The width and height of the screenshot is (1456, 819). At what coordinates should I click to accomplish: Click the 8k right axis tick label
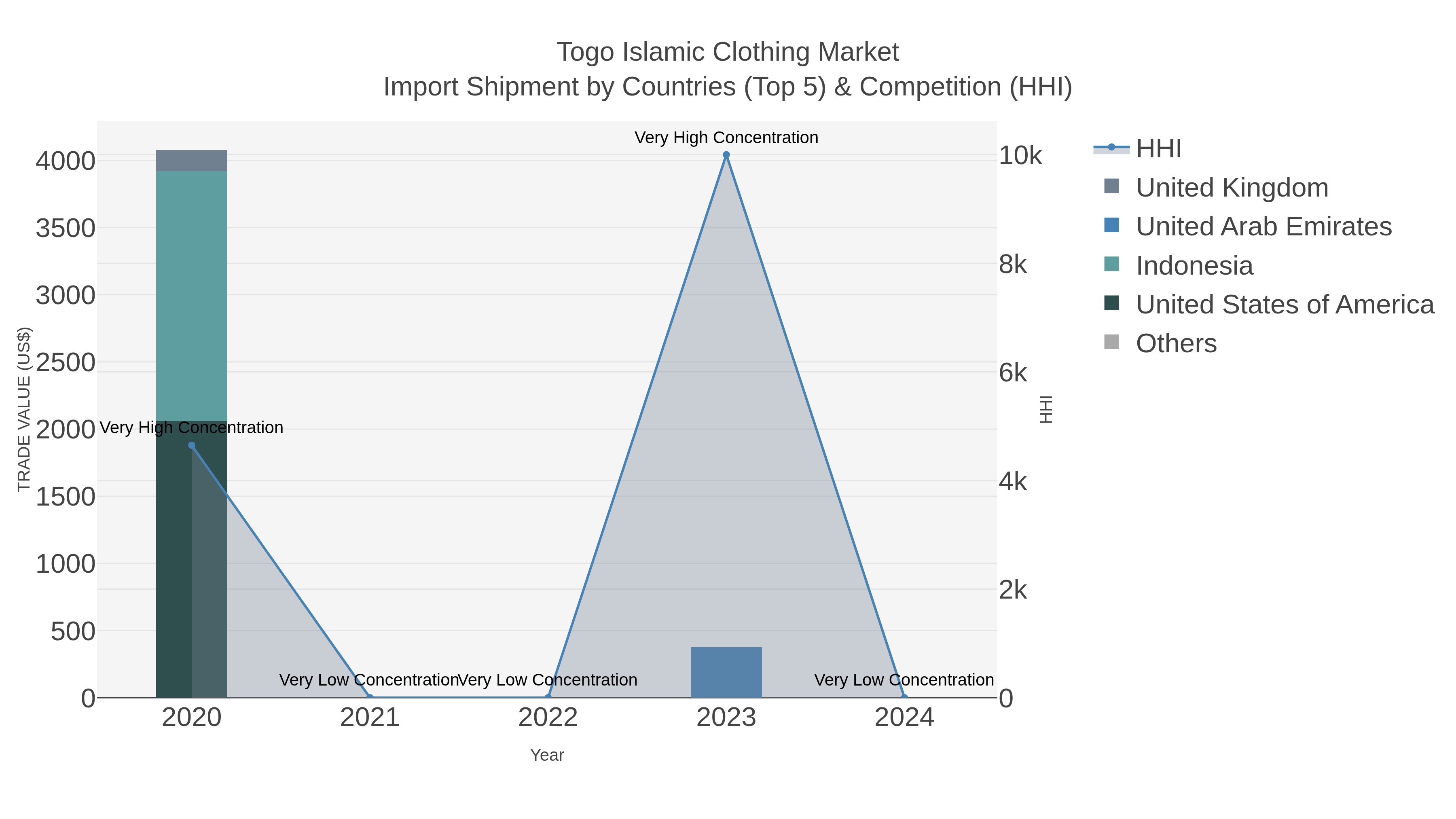pyautogui.click(x=1013, y=264)
